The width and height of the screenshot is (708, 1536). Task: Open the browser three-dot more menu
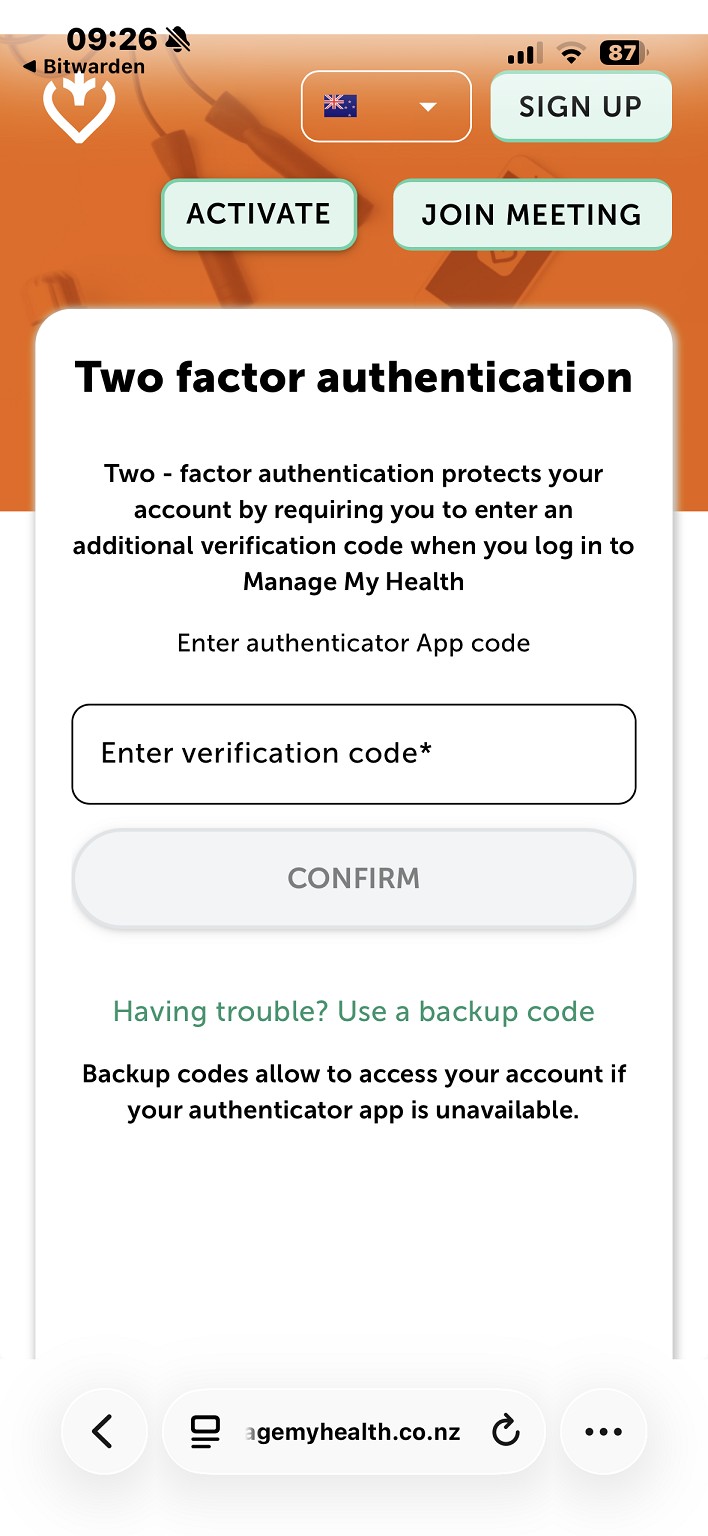[x=603, y=1432]
